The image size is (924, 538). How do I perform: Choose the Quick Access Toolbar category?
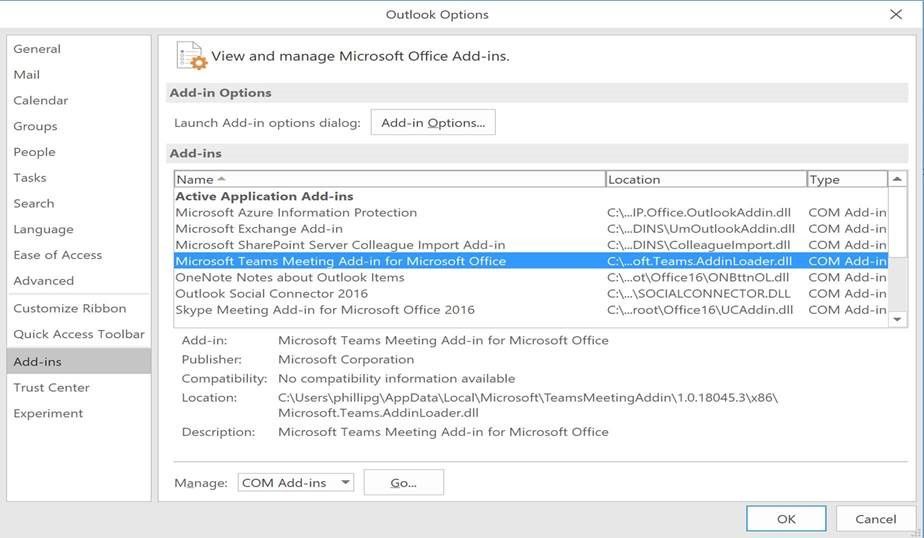click(79, 334)
